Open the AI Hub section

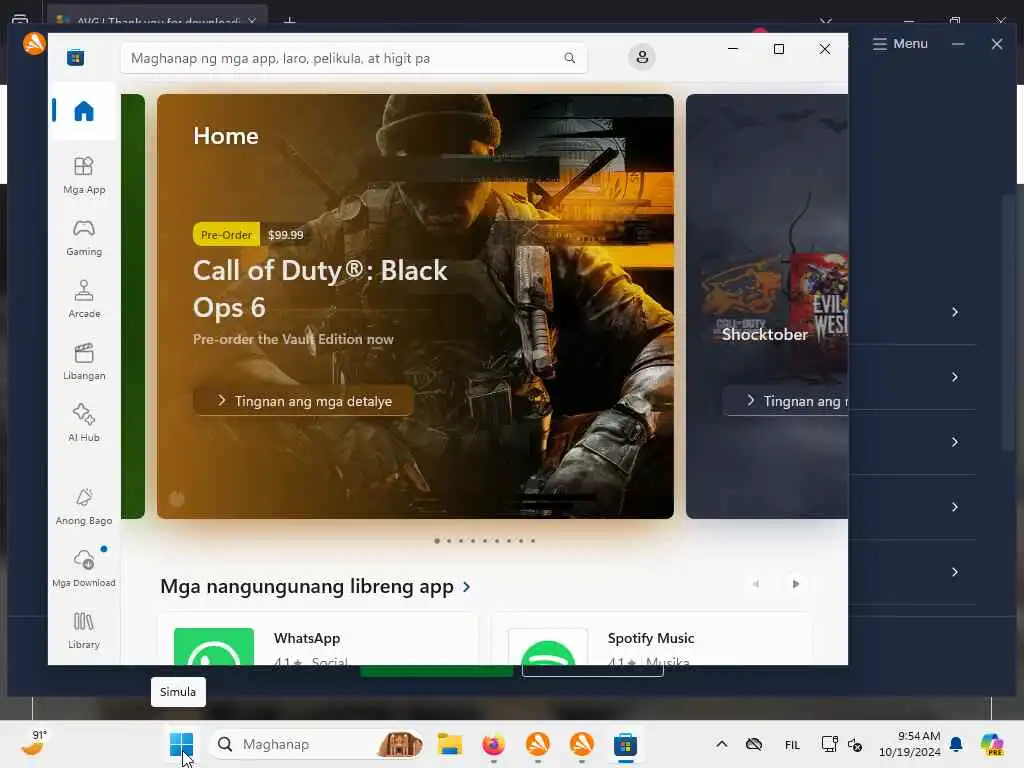coord(84,423)
